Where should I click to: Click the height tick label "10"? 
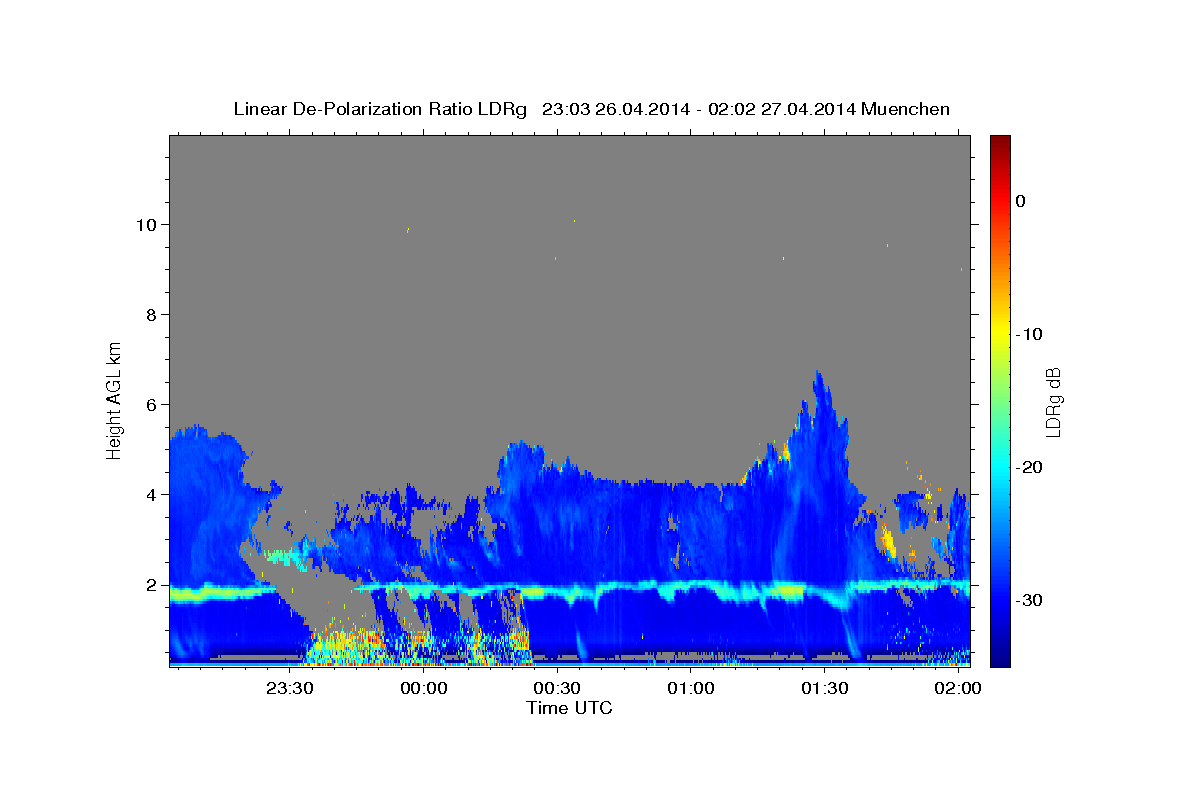point(147,225)
